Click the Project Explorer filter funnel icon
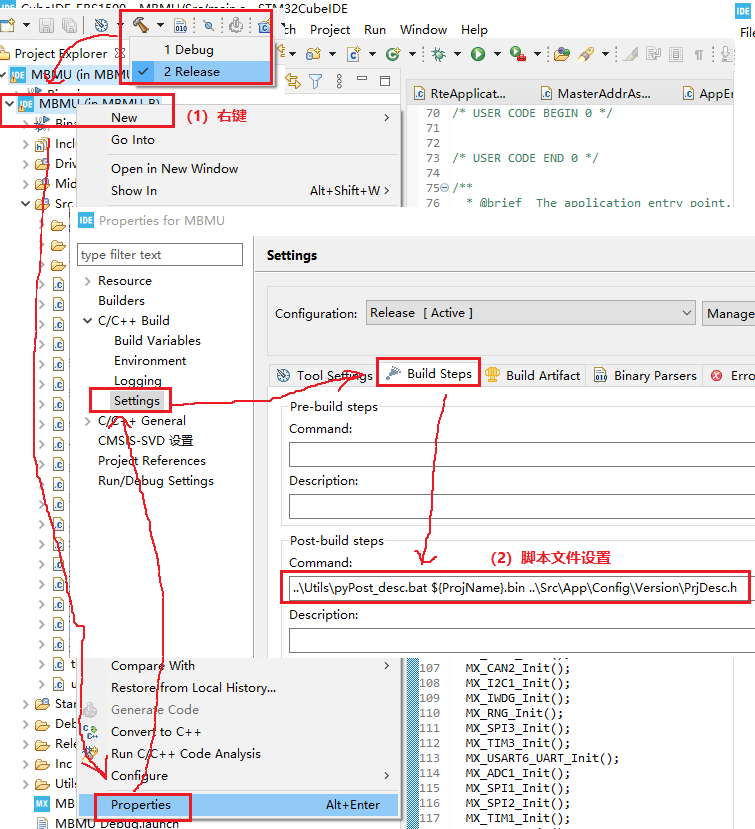755x829 pixels. pyautogui.click(x=316, y=81)
